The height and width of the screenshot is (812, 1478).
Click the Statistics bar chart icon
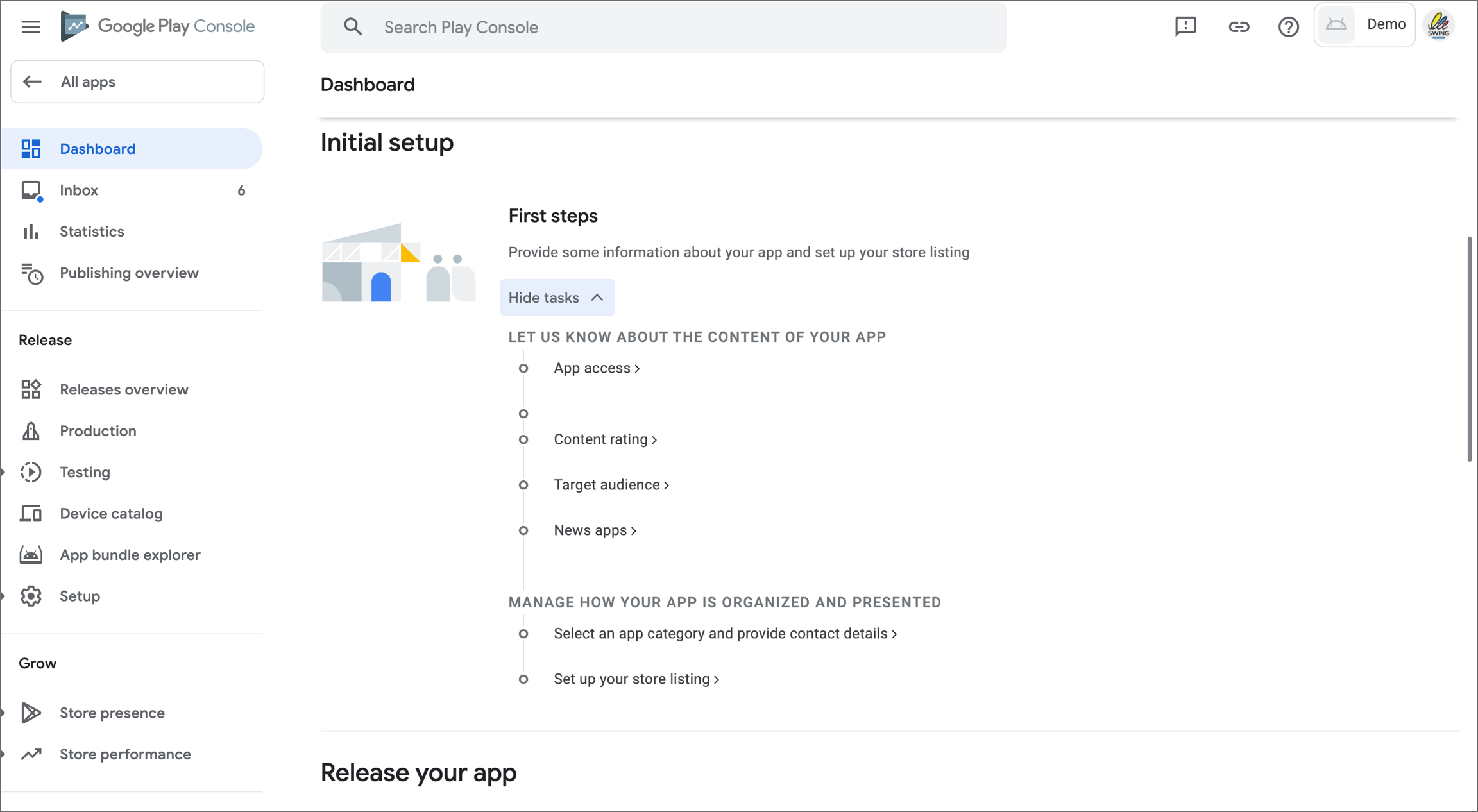pos(31,232)
